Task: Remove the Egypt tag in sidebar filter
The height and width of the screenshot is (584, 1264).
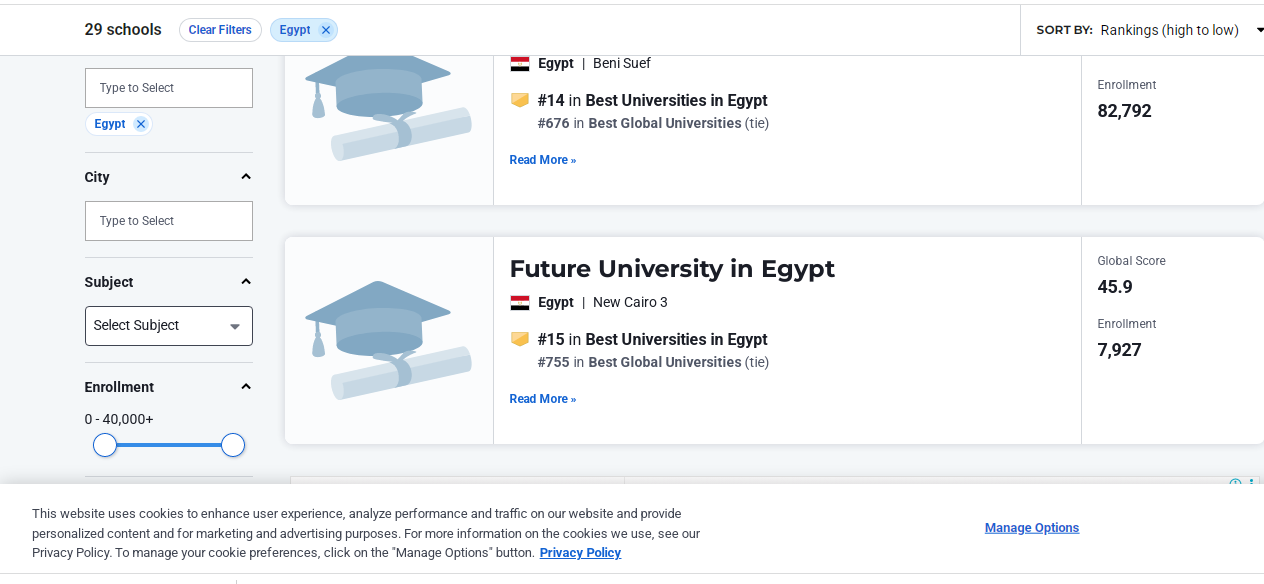Action: pos(141,124)
